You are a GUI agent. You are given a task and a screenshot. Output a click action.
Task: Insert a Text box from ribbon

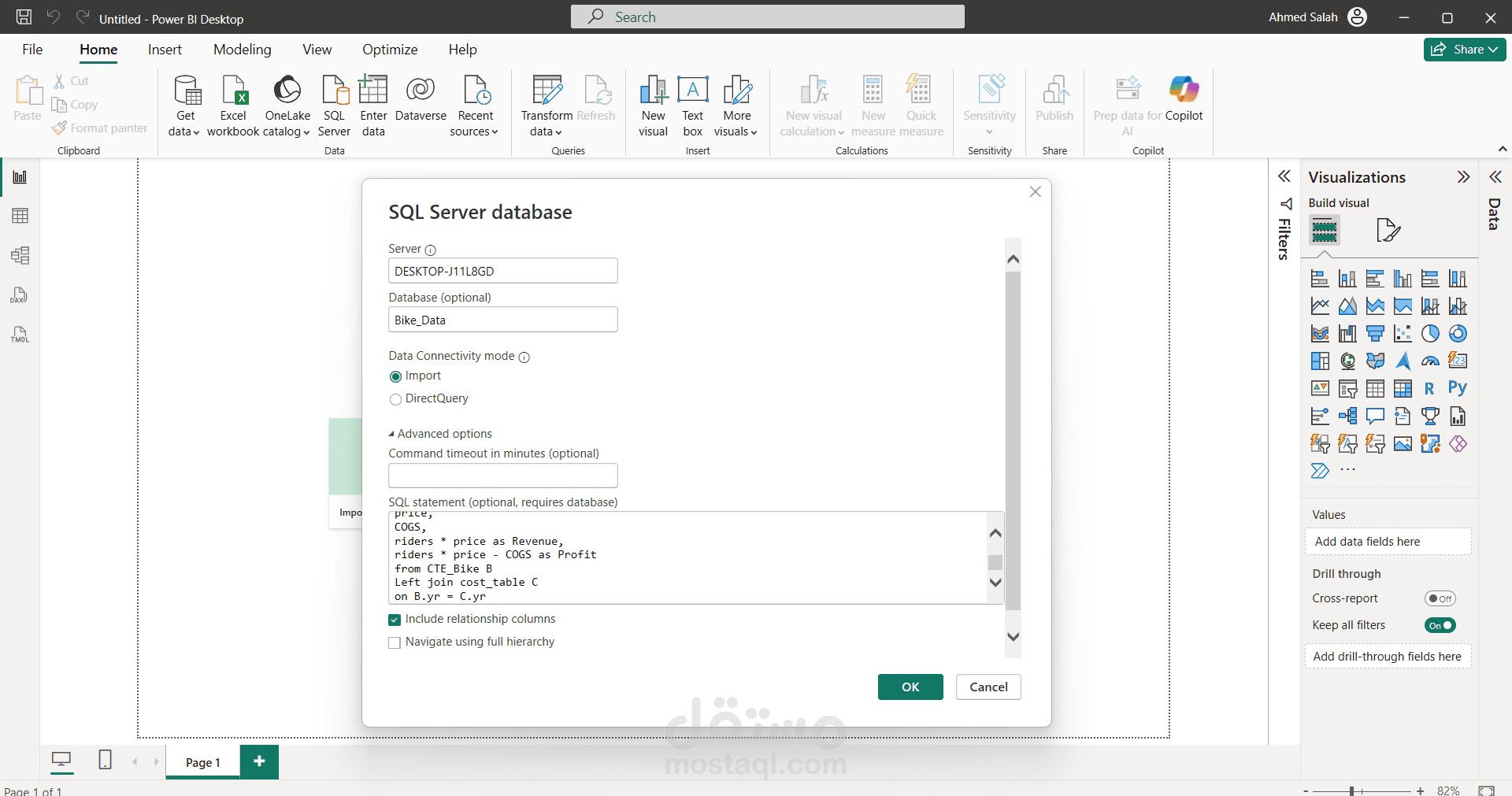[693, 106]
